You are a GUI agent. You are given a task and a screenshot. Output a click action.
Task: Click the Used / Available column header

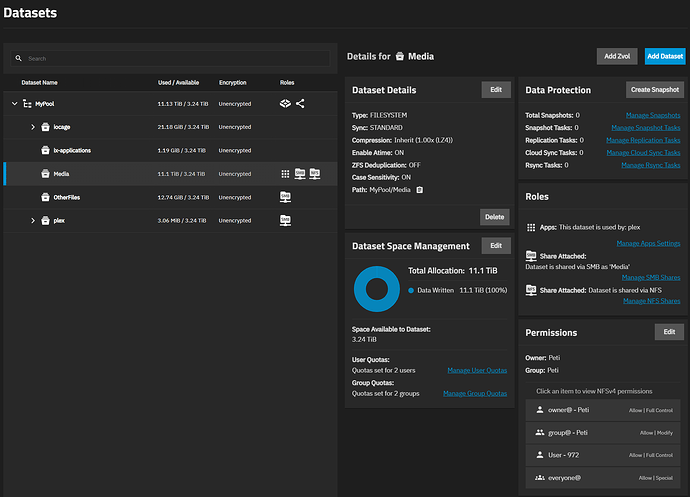[x=178, y=83]
